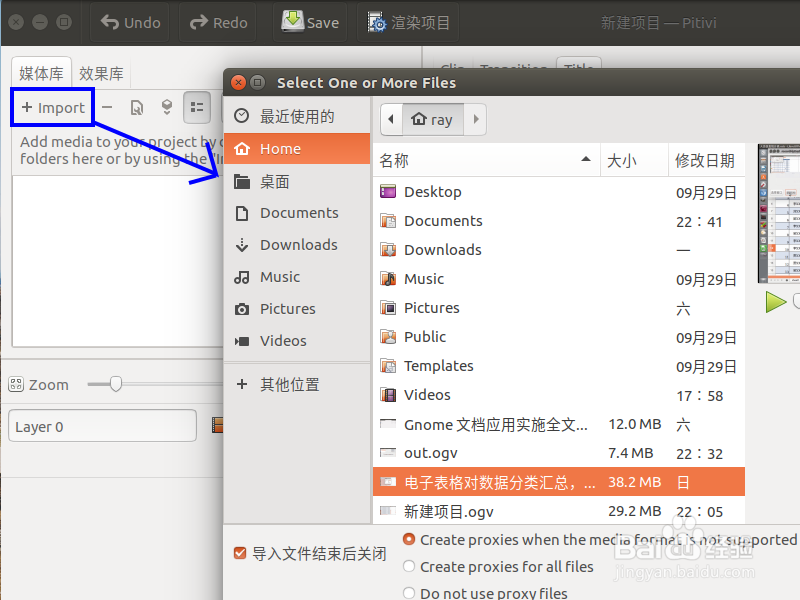Click the Redo button in Pitivi toolbar
The image size is (800, 600).
(x=218, y=22)
